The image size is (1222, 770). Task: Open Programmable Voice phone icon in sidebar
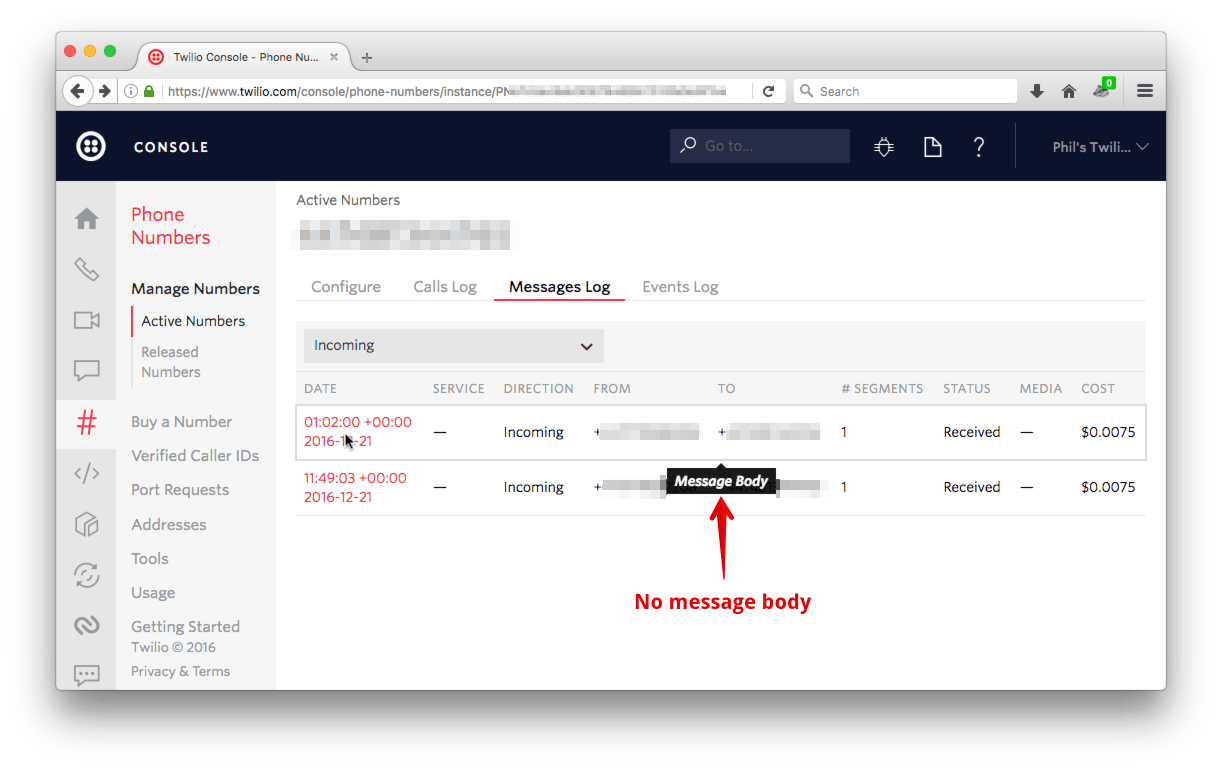[x=87, y=269]
